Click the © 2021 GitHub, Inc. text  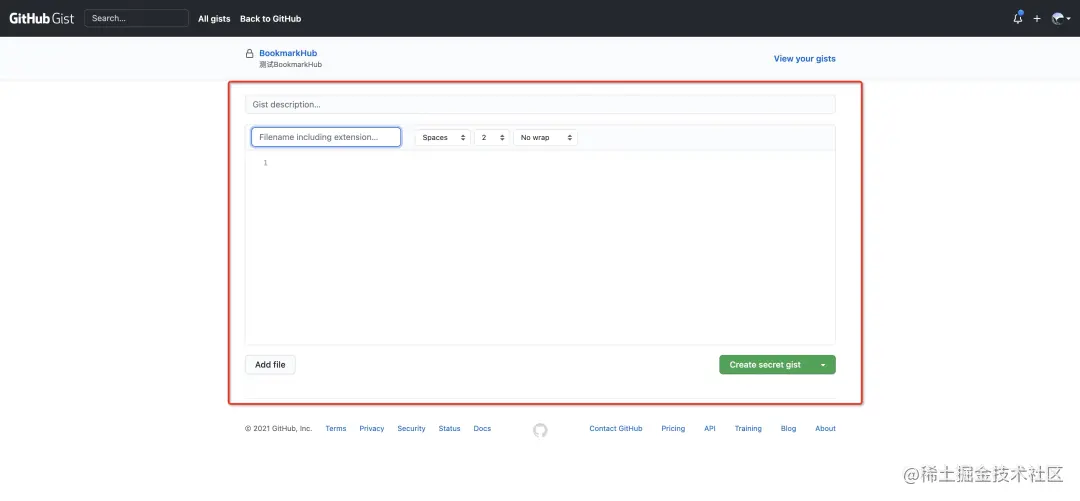tap(278, 429)
